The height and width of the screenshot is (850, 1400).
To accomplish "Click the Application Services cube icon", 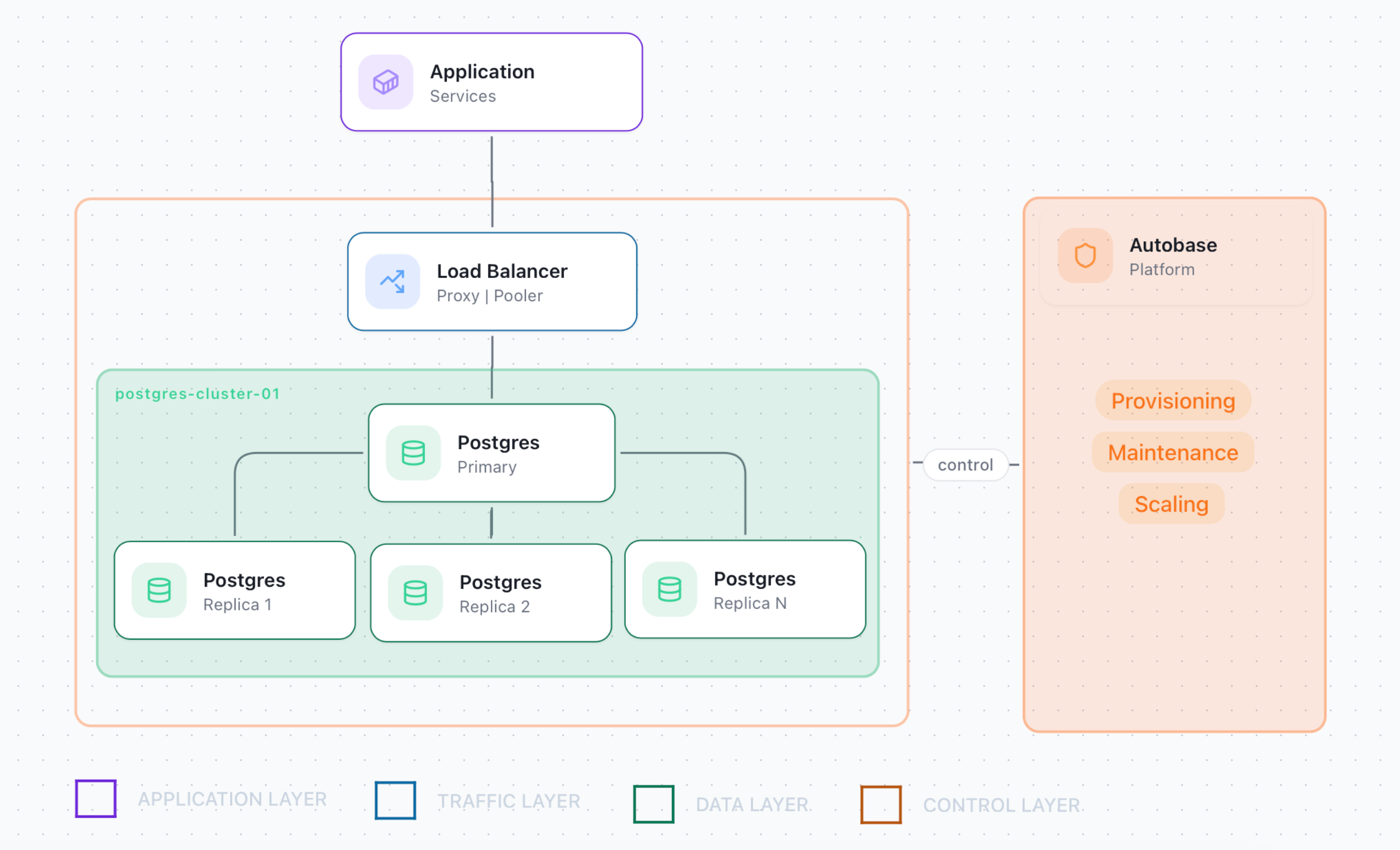I will pos(386,82).
